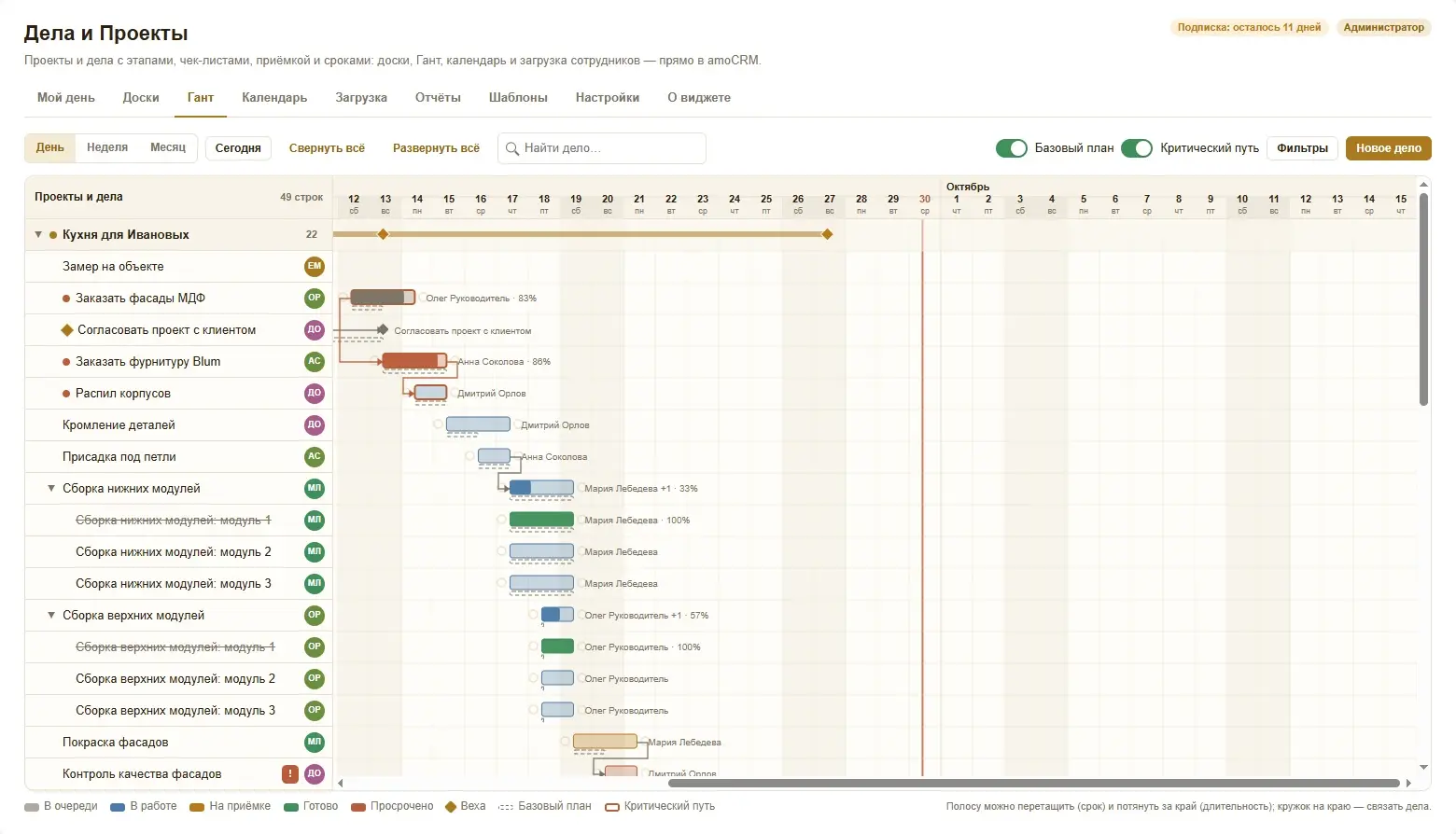Click the search magnifier icon in Найти дело field
The height and width of the screenshot is (834, 1456).
(512, 148)
